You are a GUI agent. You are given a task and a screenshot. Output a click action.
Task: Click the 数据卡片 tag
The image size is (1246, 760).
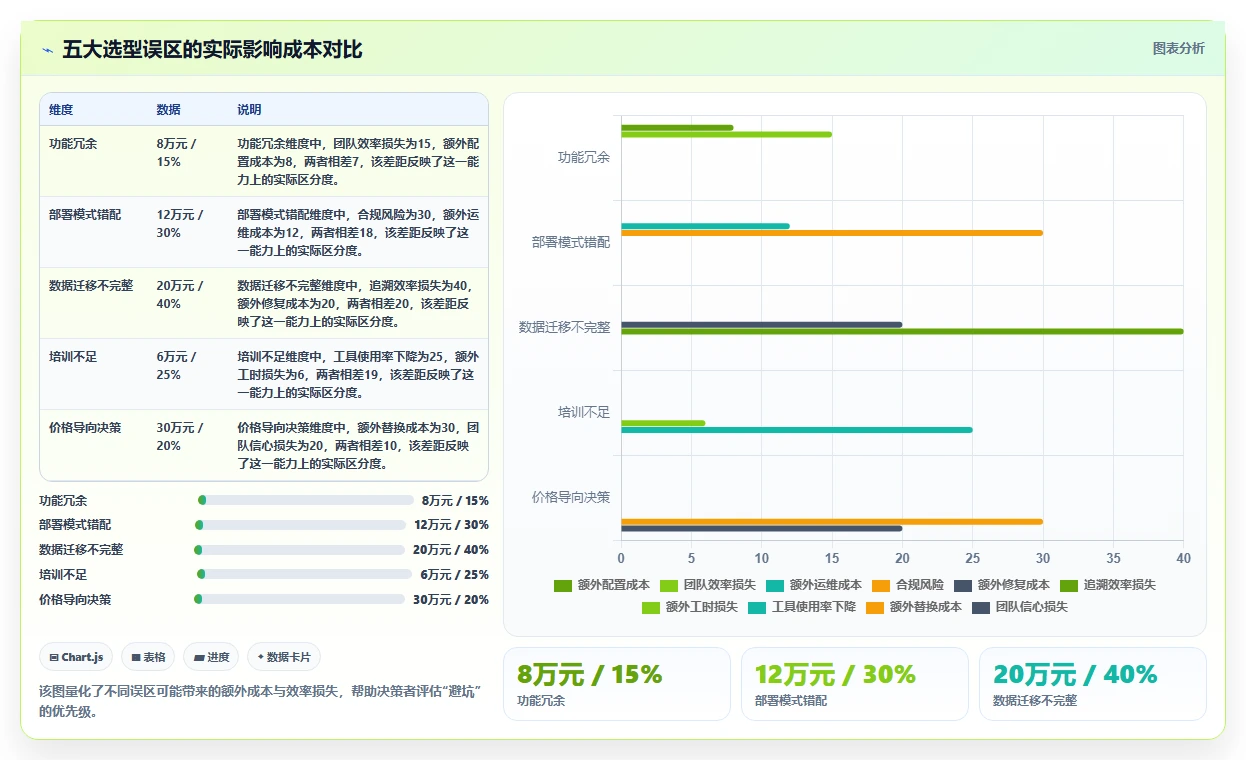284,657
